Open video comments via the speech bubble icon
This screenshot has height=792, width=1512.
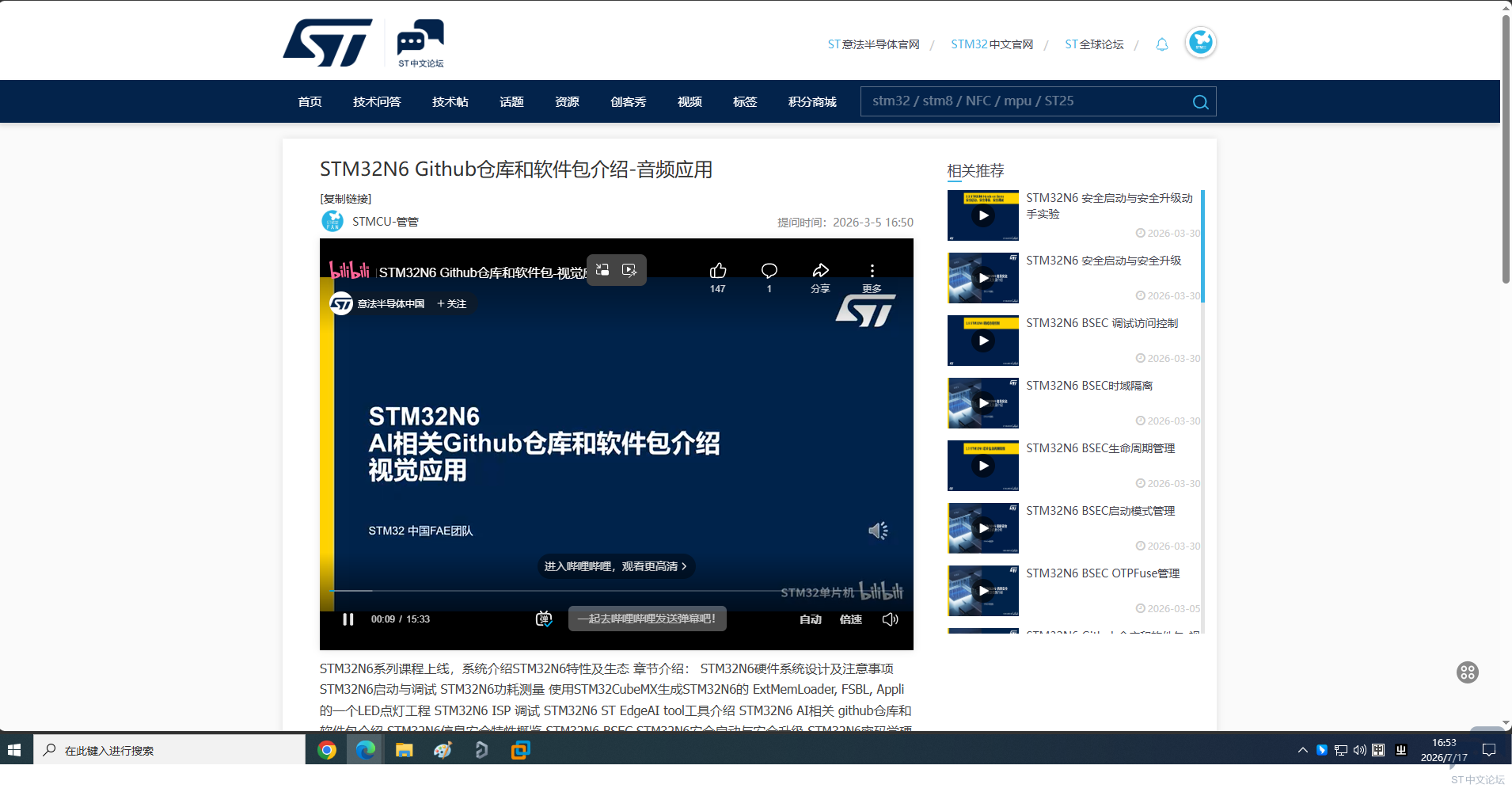(x=769, y=271)
